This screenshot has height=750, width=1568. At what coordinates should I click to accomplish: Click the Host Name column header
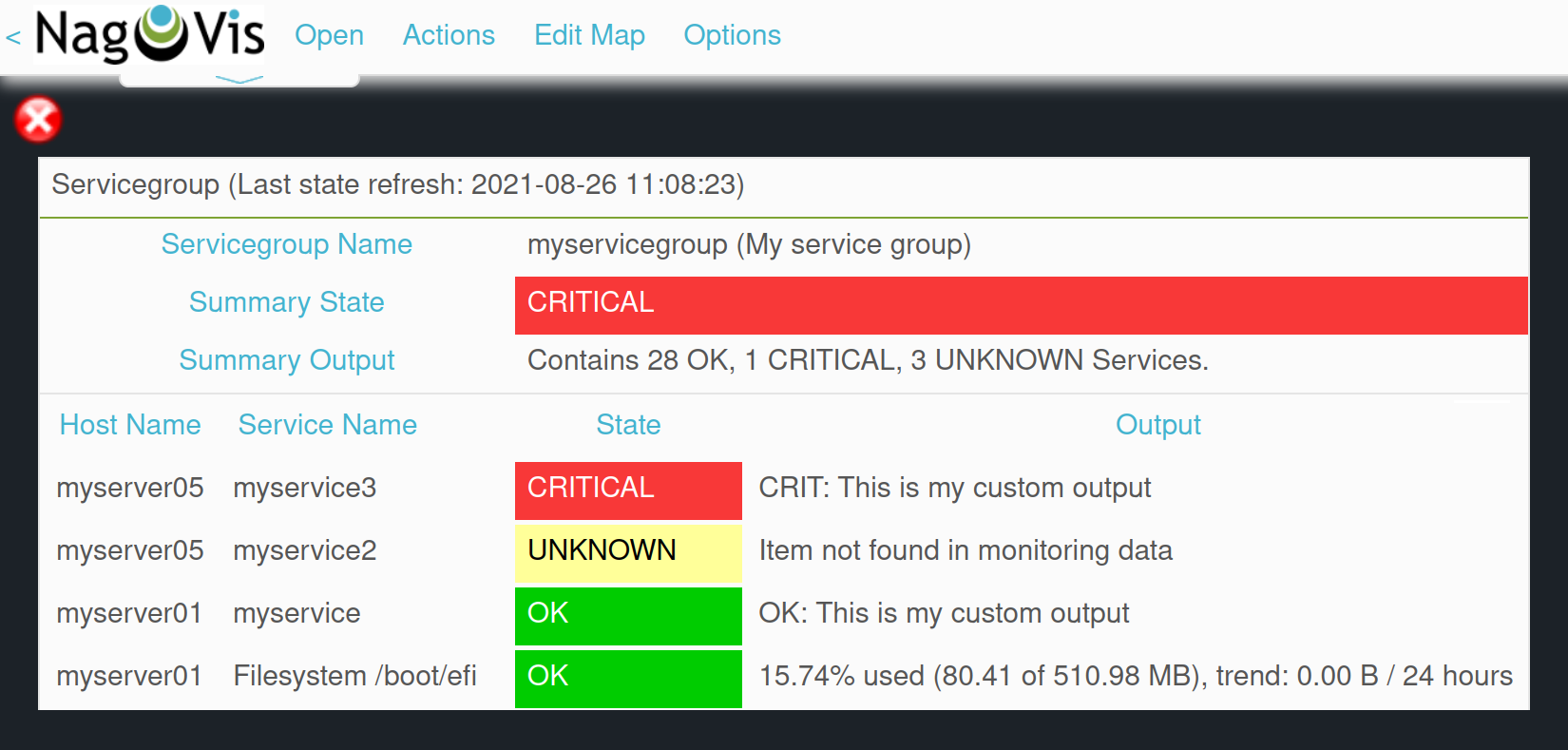(x=130, y=425)
